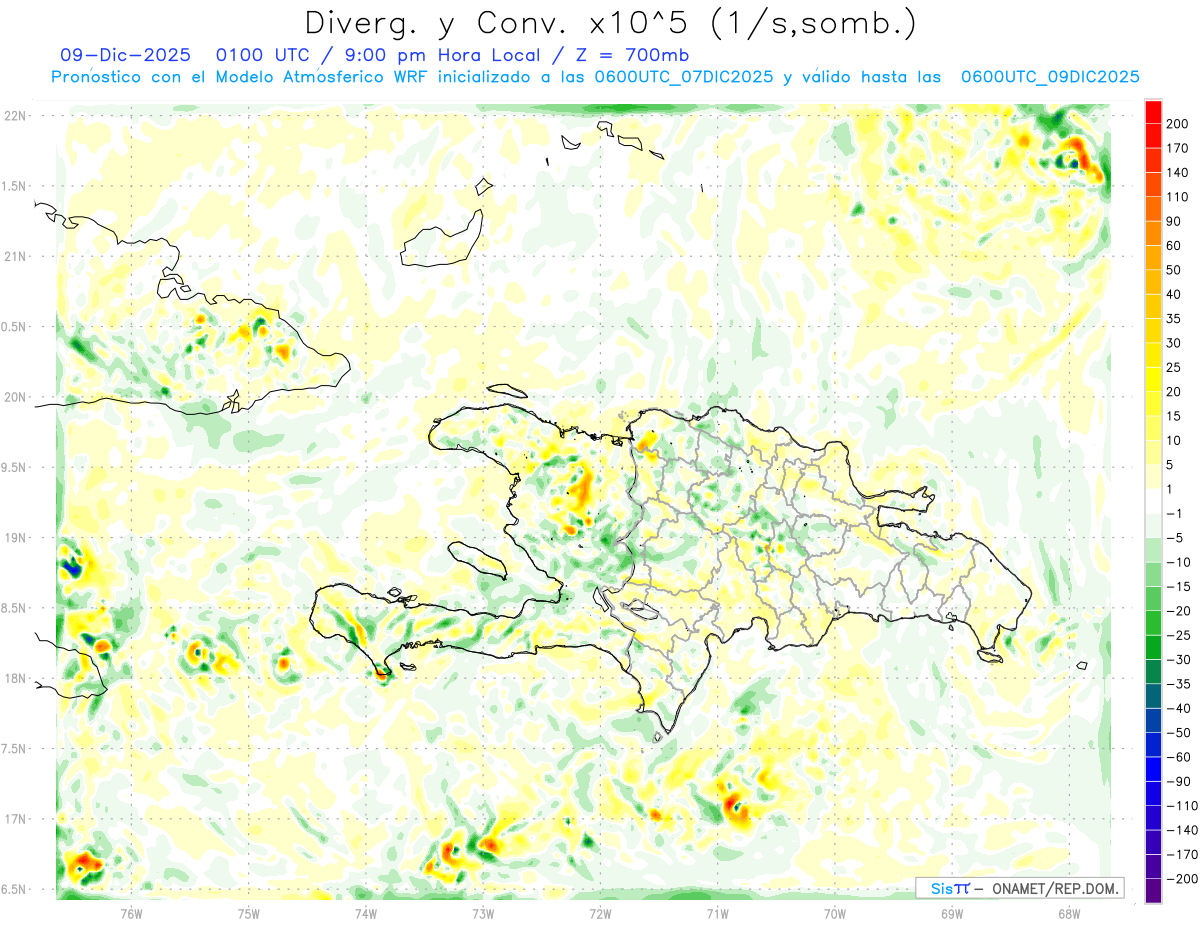Viewport: 1200px width, 927px height.
Task: Click the "76W" longitude label
Action: [131, 913]
